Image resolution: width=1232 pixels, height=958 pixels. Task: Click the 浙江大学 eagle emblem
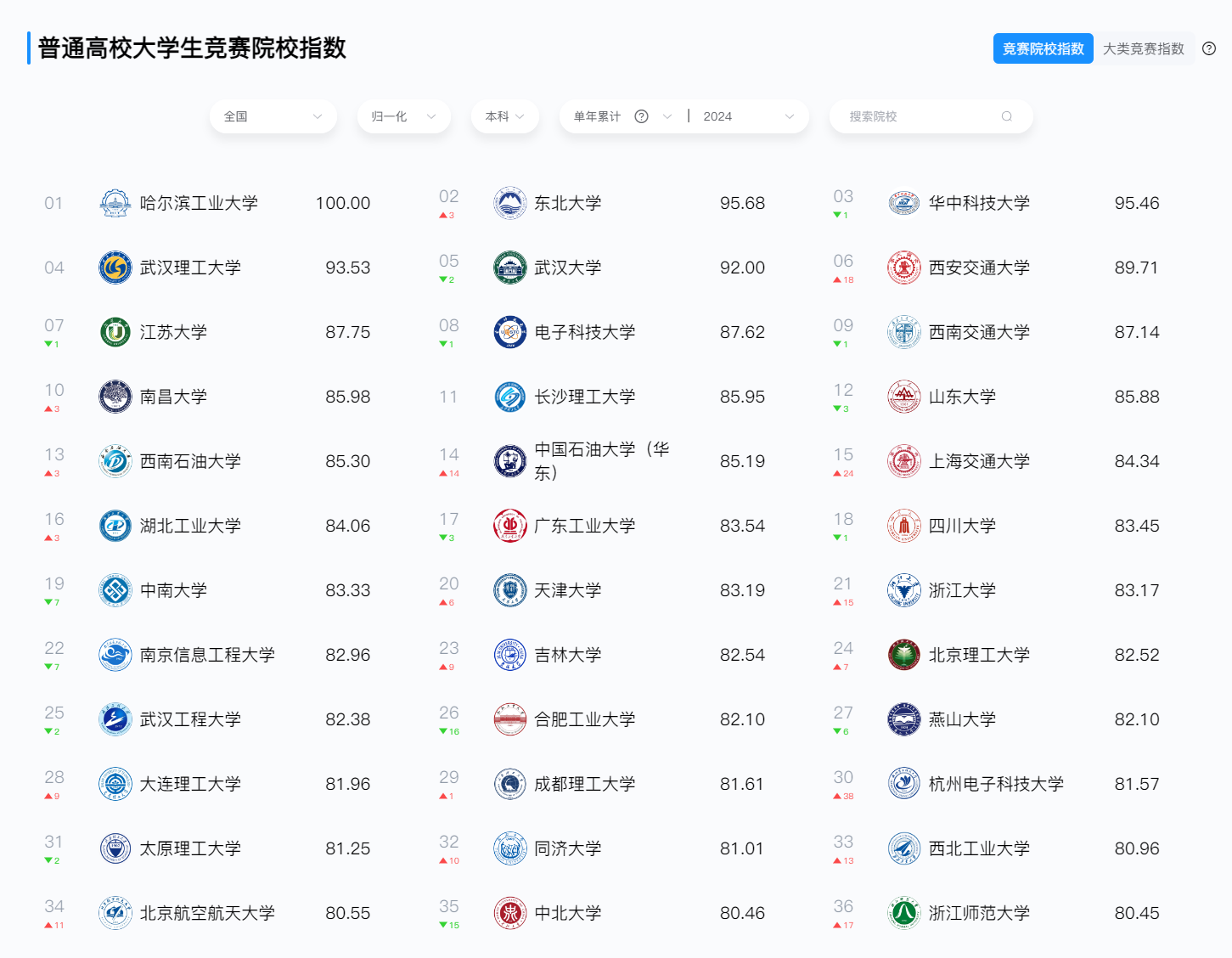point(903,590)
